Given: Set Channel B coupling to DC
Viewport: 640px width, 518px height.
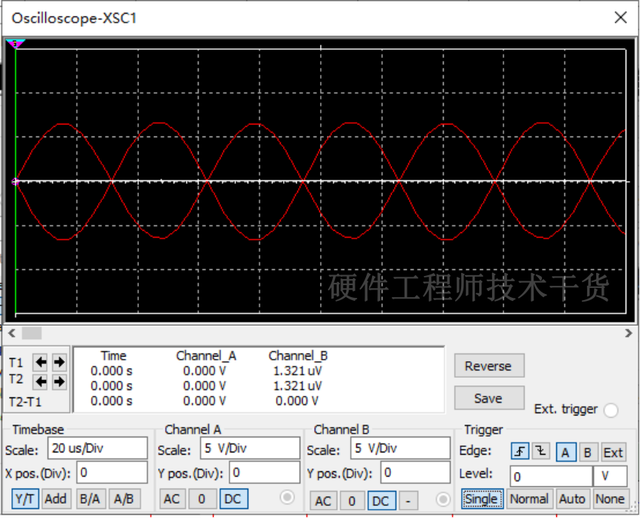Looking at the screenshot, I should [381, 501].
